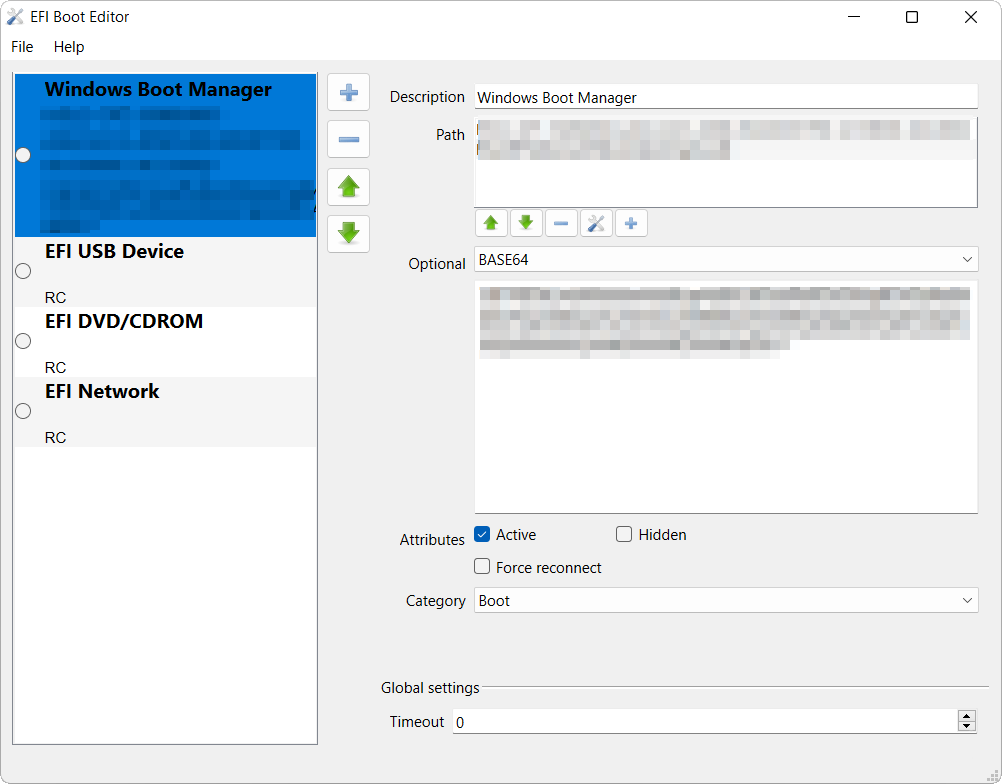Screen dimensions: 1002x784
Task: Open the Optional BASE64 format dropdown
Action: click(726, 259)
